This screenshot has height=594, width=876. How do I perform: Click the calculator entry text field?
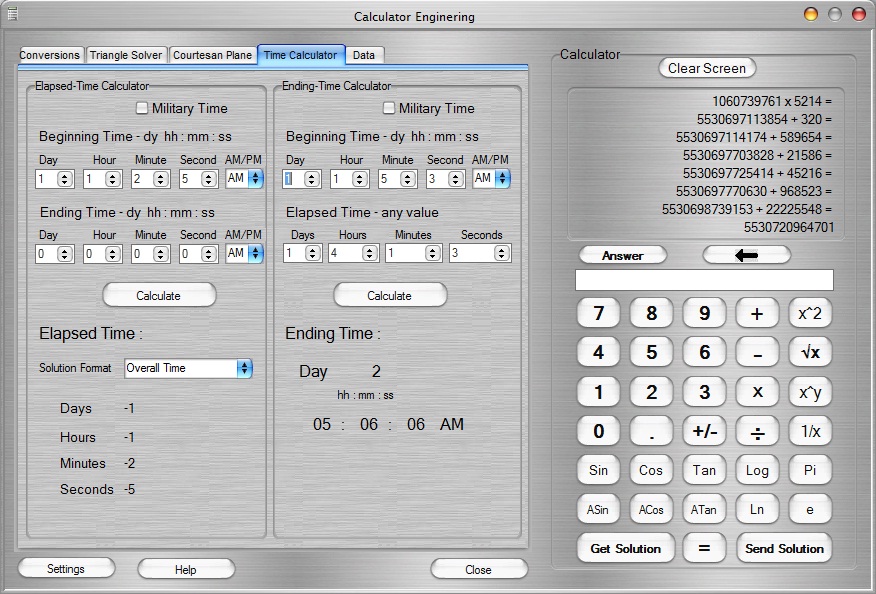point(704,280)
